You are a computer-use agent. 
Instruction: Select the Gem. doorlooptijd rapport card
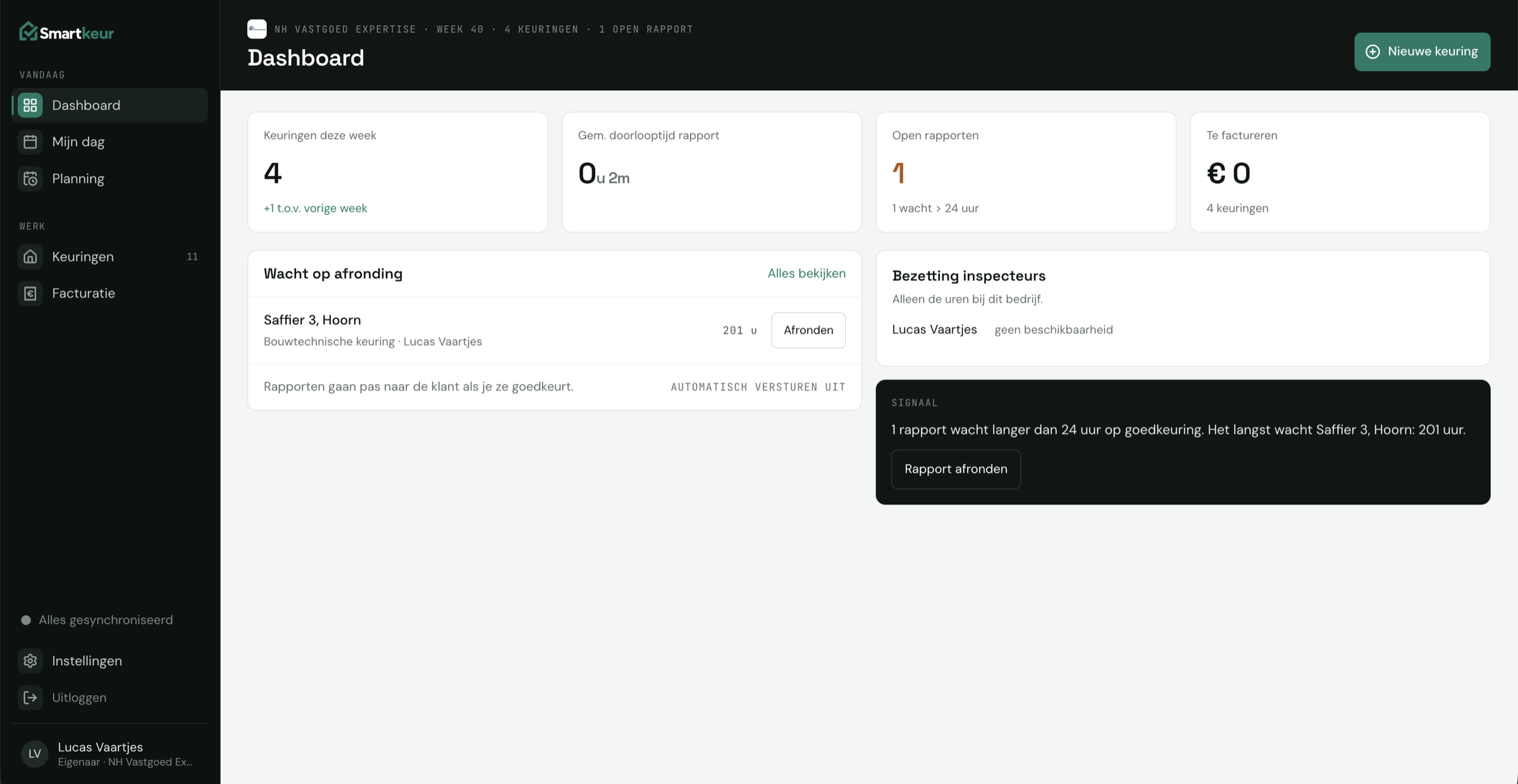(712, 172)
